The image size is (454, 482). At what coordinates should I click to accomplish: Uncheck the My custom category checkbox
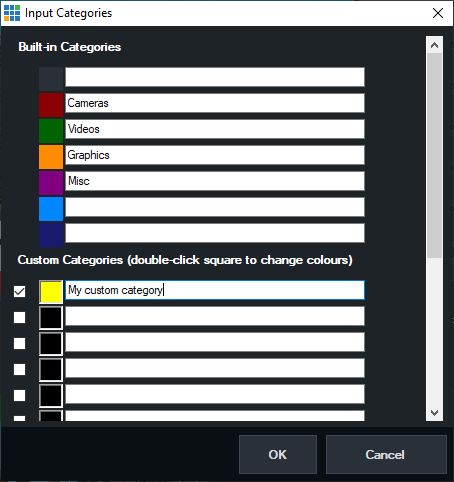[x=19, y=292]
